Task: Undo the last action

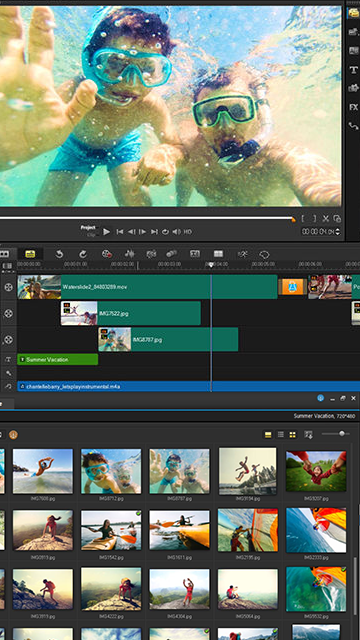Action: click(59, 254)
